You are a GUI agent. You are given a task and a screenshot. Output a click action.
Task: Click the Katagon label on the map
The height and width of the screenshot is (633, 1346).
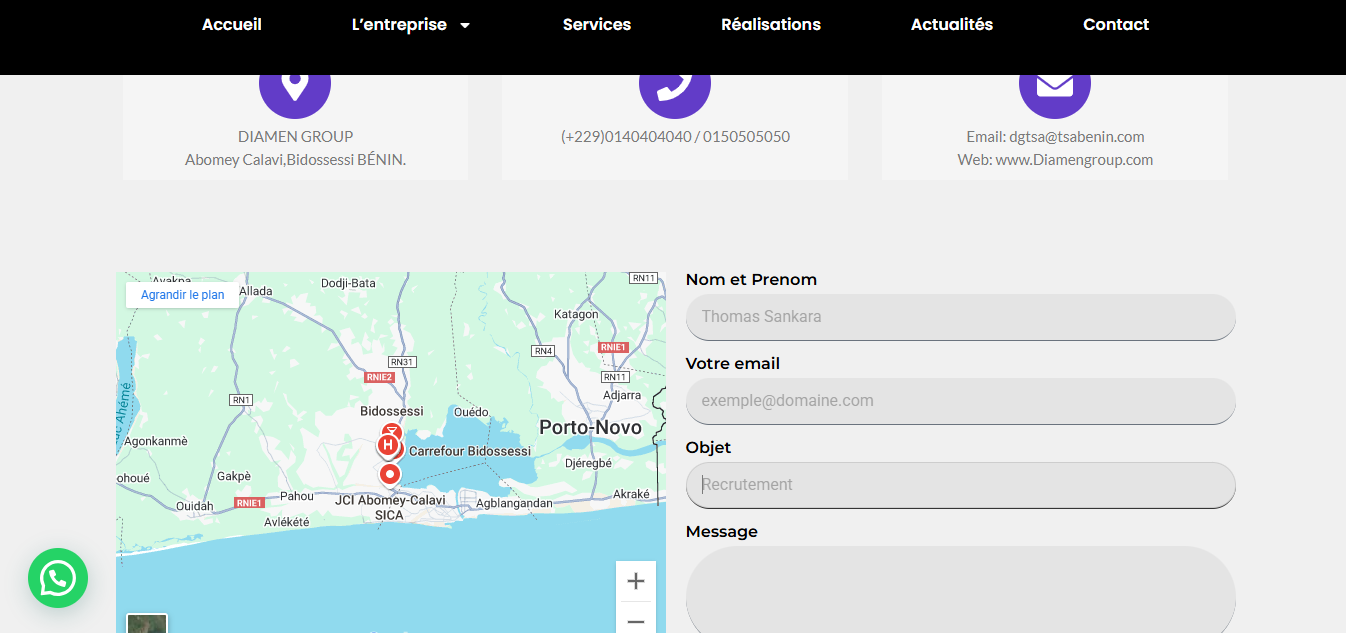(576, 314)
